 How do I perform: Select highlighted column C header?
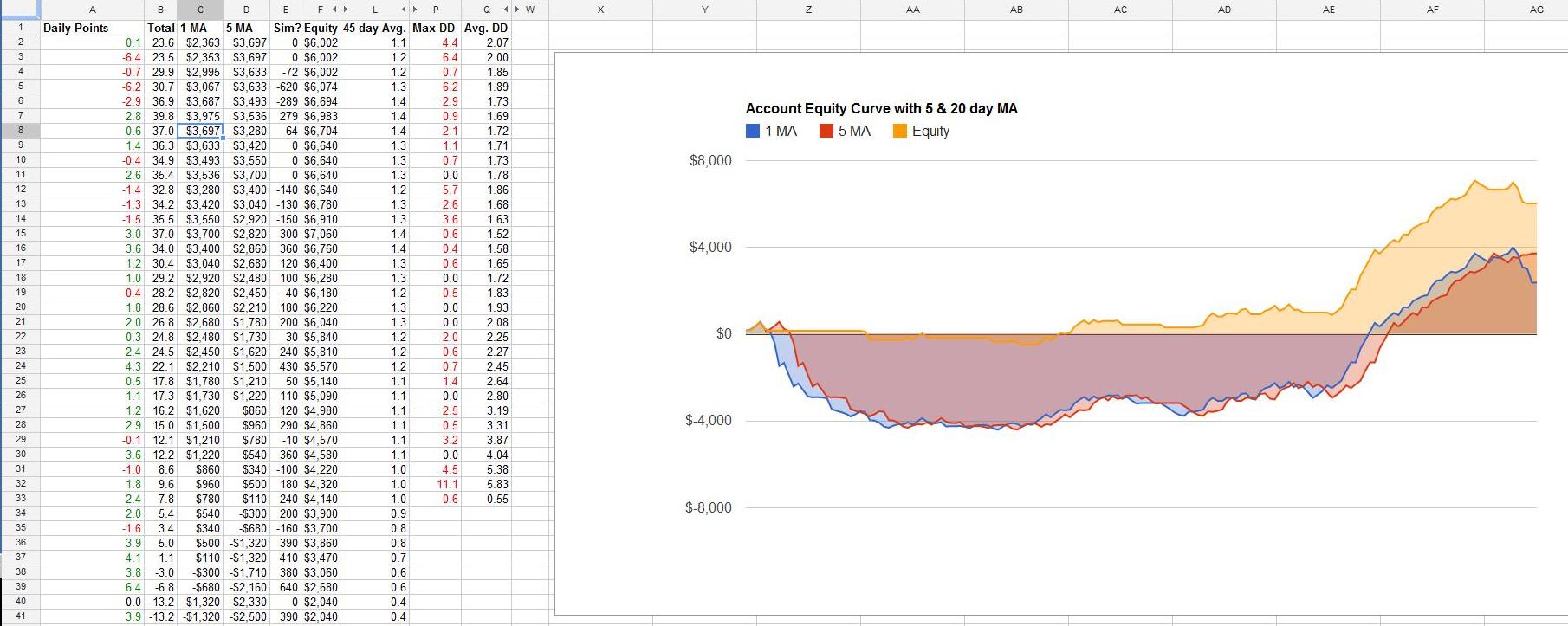tap(200, 10)
